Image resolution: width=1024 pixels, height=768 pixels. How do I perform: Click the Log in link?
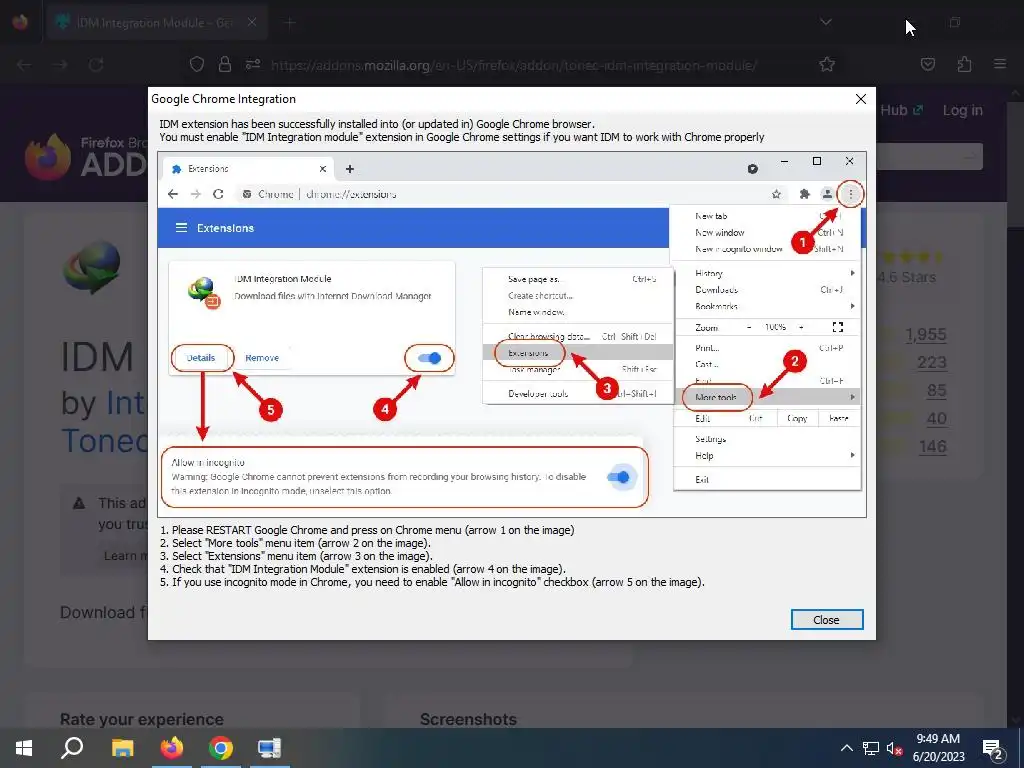tap(963, 110)
